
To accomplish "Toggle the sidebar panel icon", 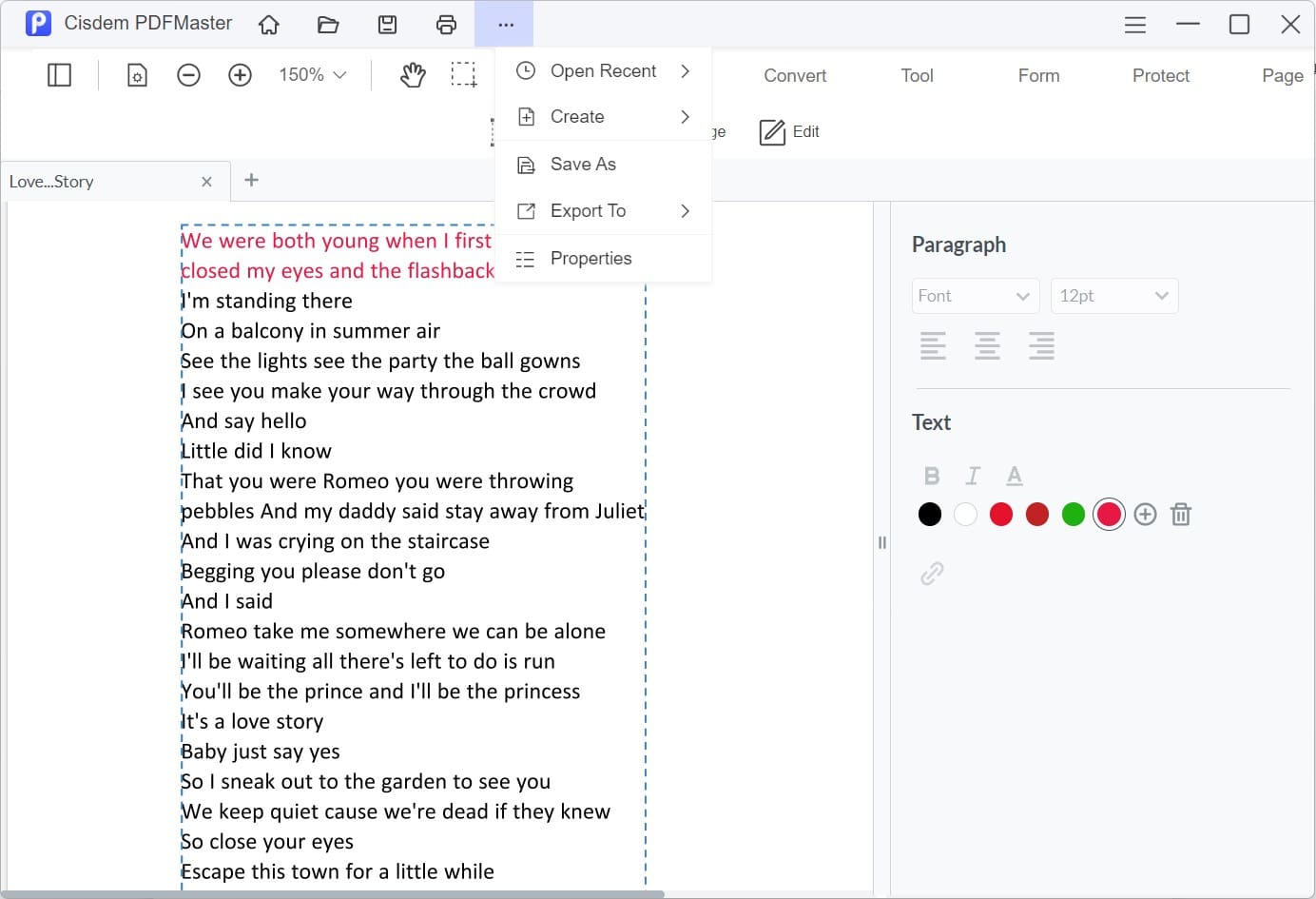I will (x=59, y=74).
